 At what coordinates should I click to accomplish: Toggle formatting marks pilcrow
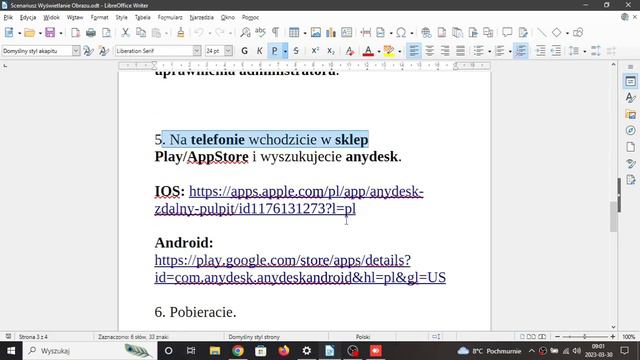276,33
